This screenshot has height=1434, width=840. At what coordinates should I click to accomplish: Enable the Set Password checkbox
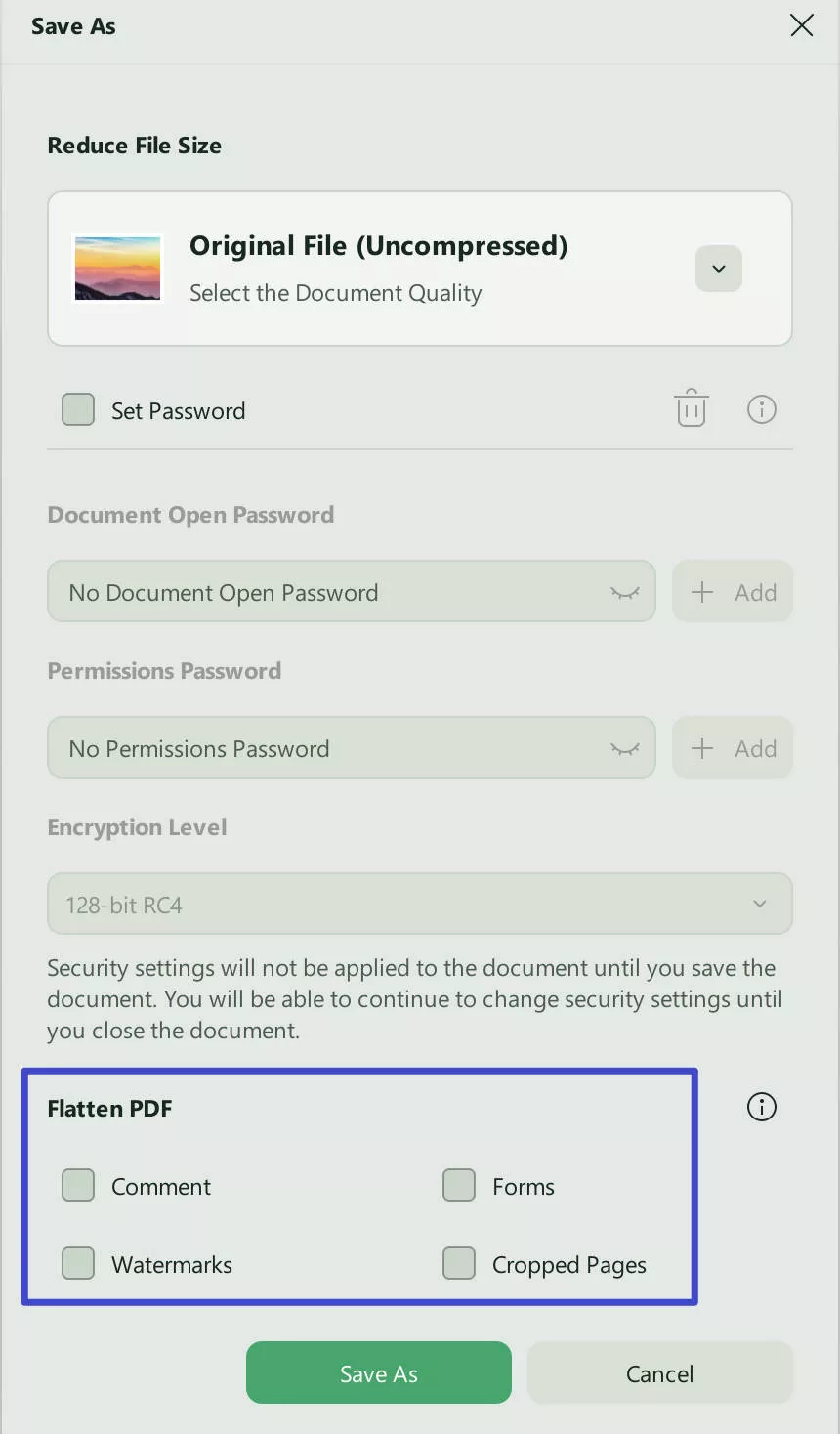77,409
